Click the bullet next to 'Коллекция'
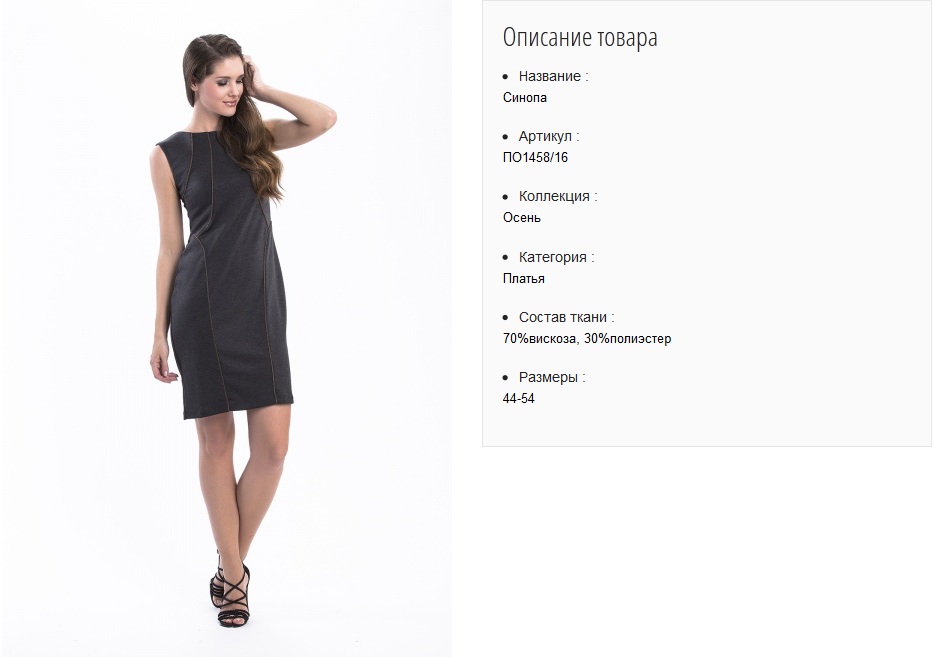Screen dimensions: 933x657 [505, 197]
